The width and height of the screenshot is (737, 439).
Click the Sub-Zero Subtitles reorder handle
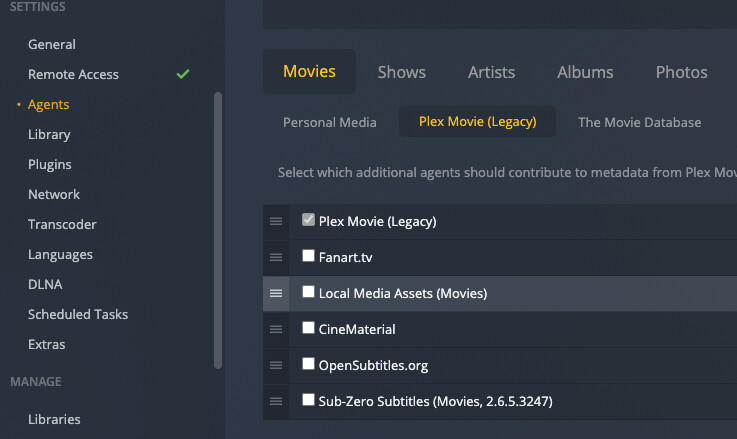(x=276, y=401)
